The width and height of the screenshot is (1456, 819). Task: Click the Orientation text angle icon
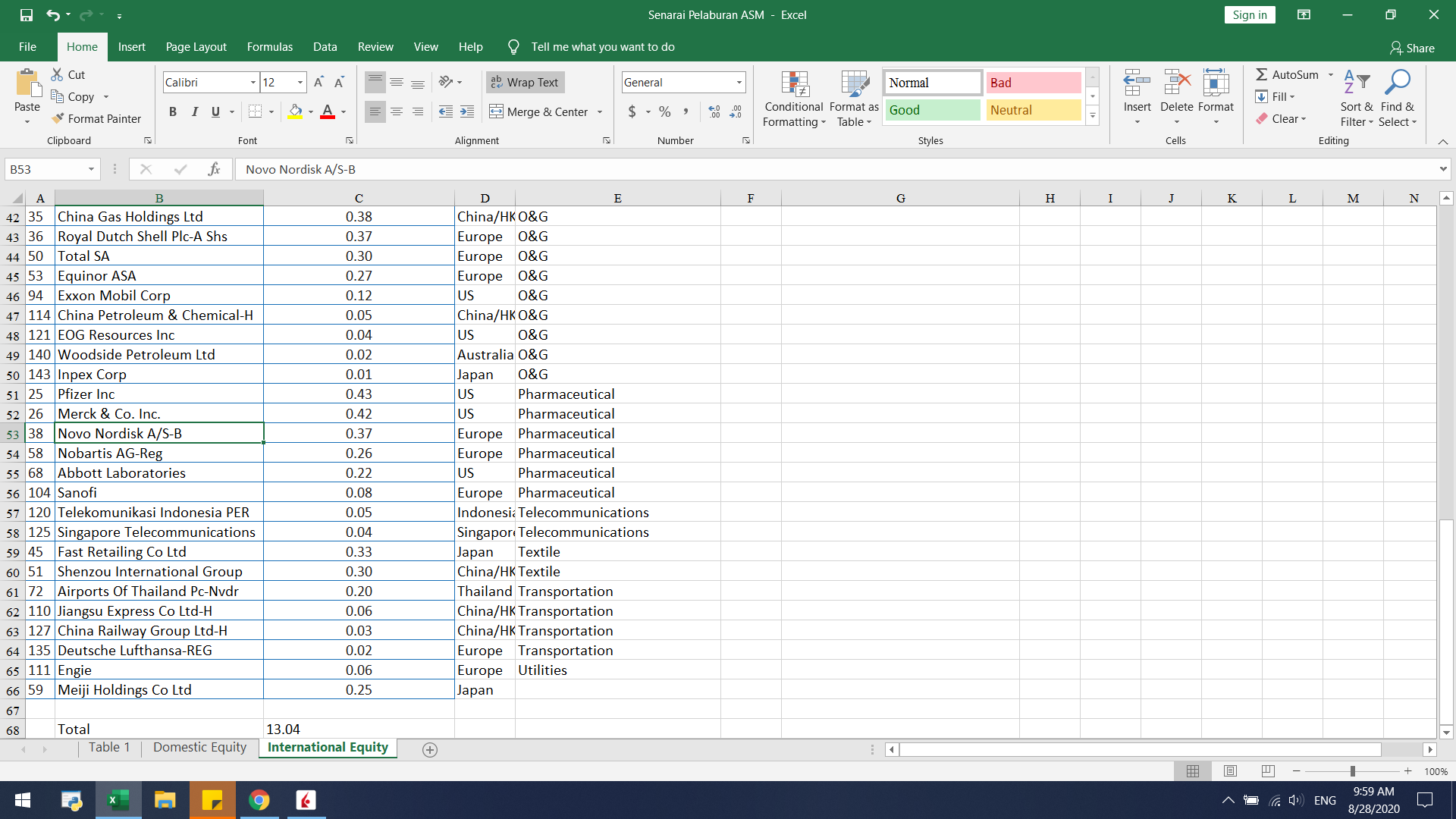pos(446,82)
